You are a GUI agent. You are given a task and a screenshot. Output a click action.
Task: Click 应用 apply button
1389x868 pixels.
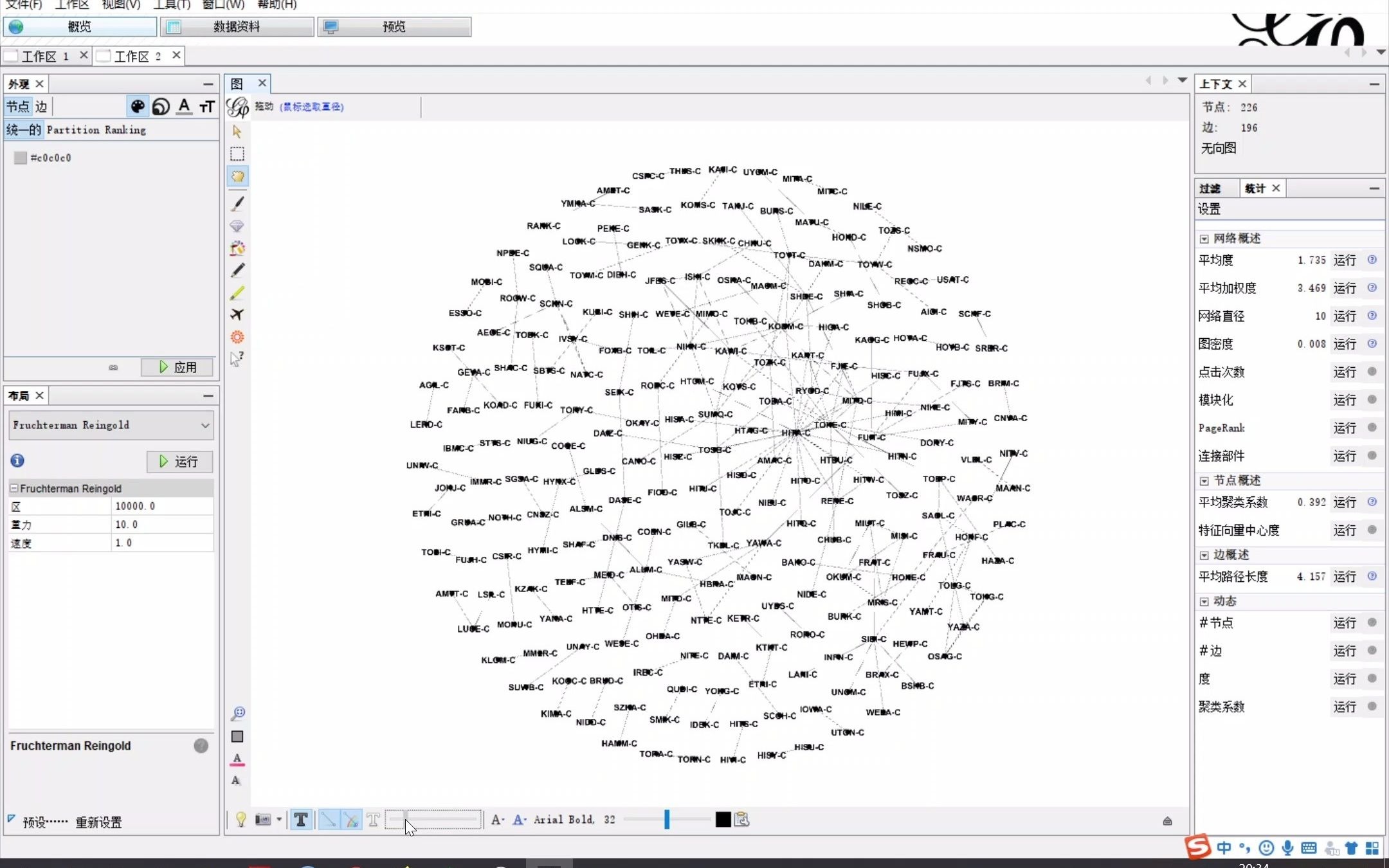(177, 367)
